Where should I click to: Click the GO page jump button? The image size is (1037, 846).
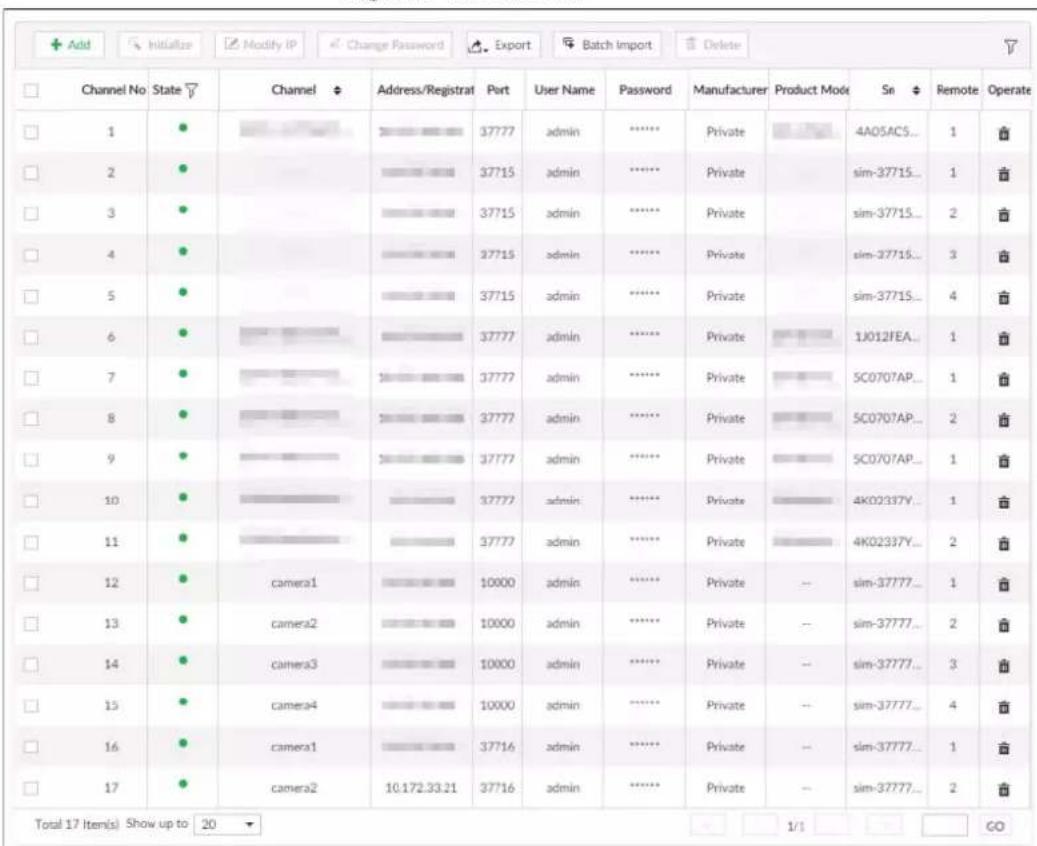995,826
